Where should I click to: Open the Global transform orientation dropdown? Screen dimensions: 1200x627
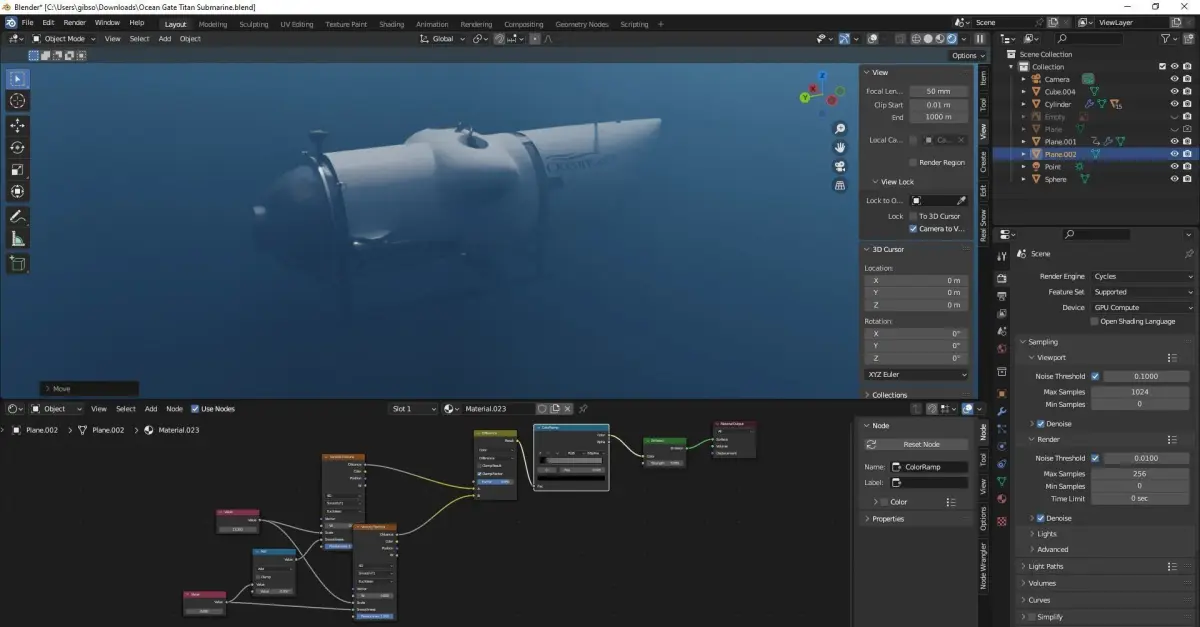tap(443, 39)
